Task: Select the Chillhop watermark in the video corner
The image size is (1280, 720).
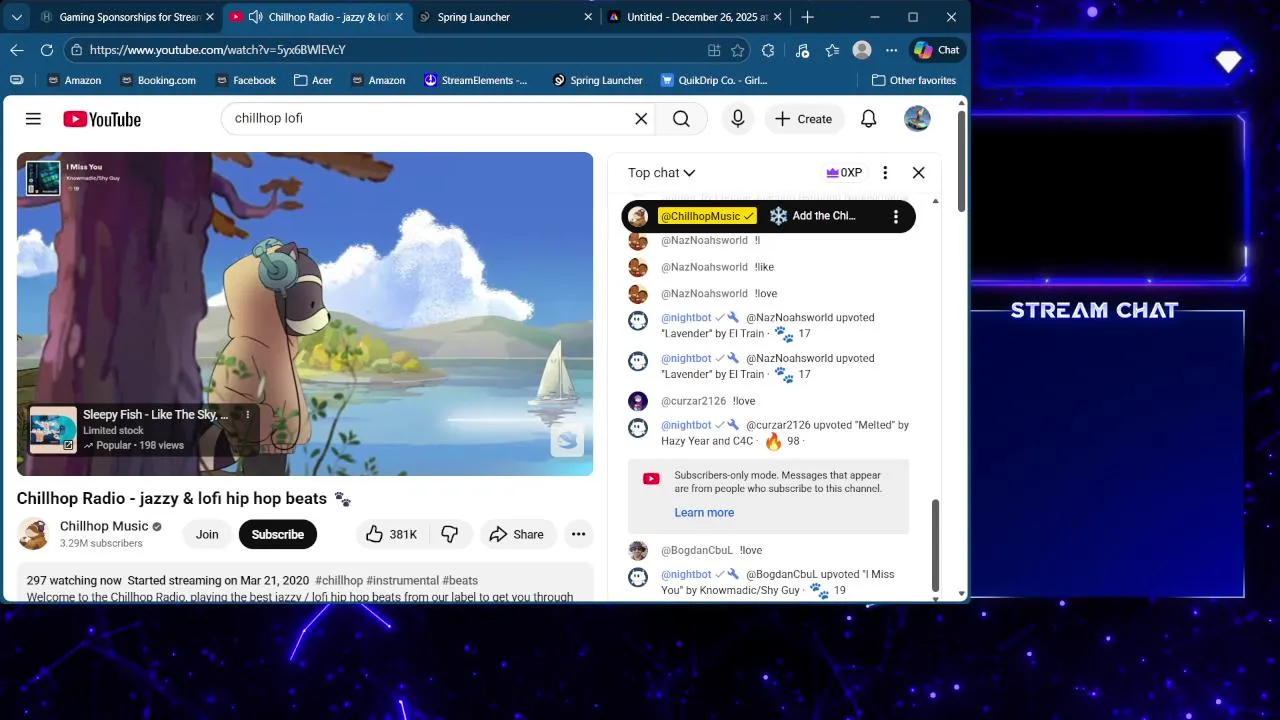Action: pyautogui.click(x=567, y=440)
